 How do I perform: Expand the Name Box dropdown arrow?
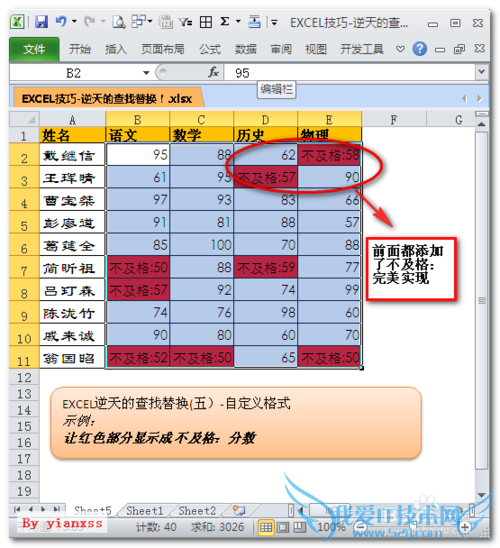pos(146,73)
